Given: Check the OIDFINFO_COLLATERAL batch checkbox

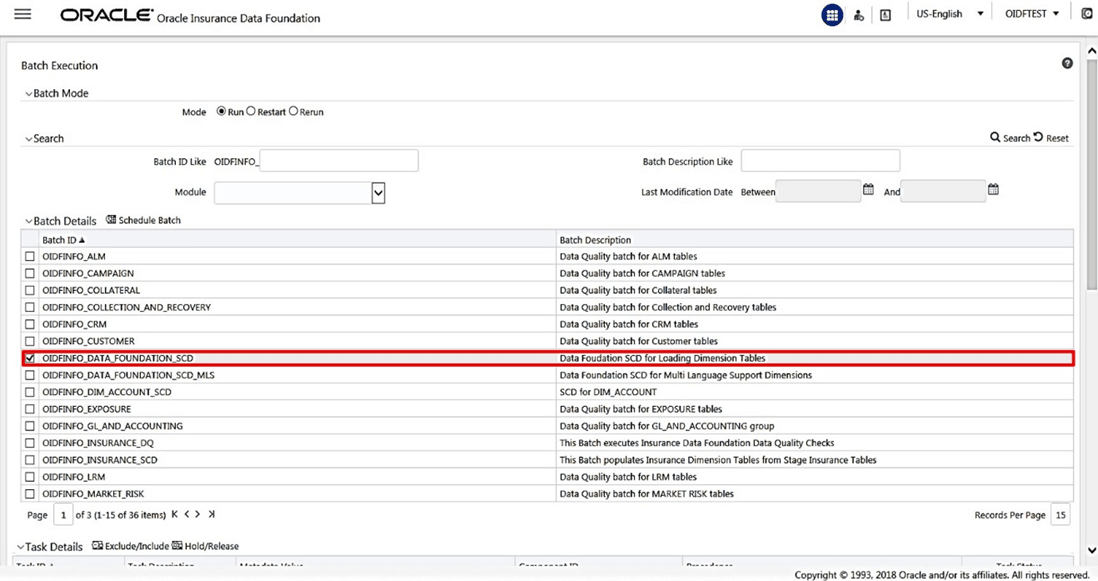Looking at the screenshot, I should (29, 290).
